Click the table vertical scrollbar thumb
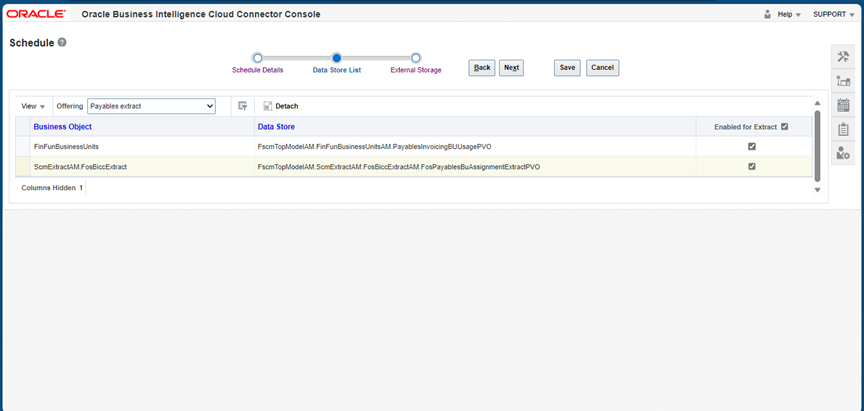Screen dimensions: 864x411 (818, 145)
